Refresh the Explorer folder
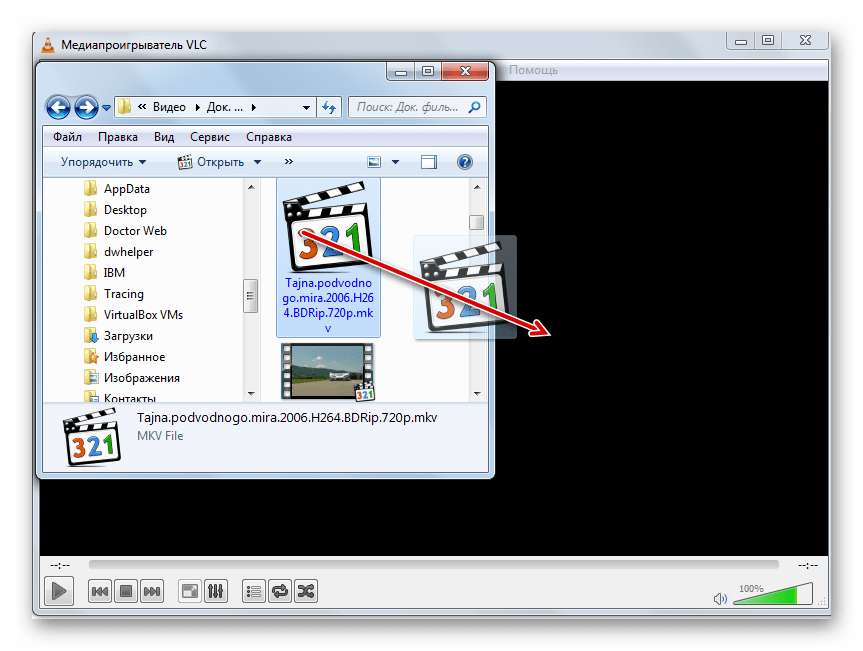The image size is (863, 651). pos(329,107)
